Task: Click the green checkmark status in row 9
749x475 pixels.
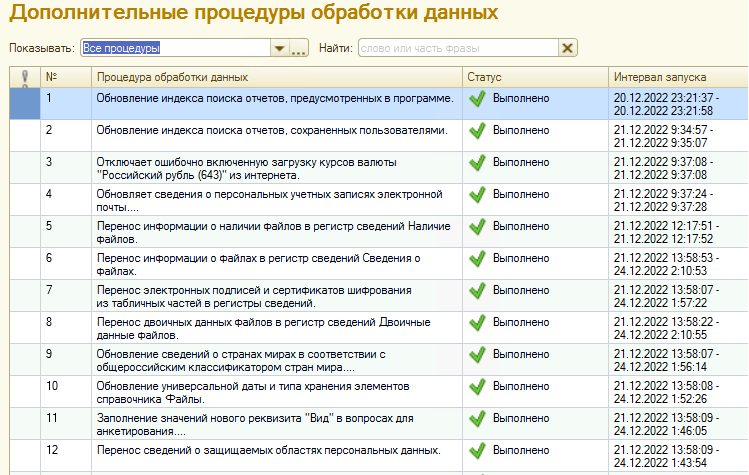Action: click(478, 354)
